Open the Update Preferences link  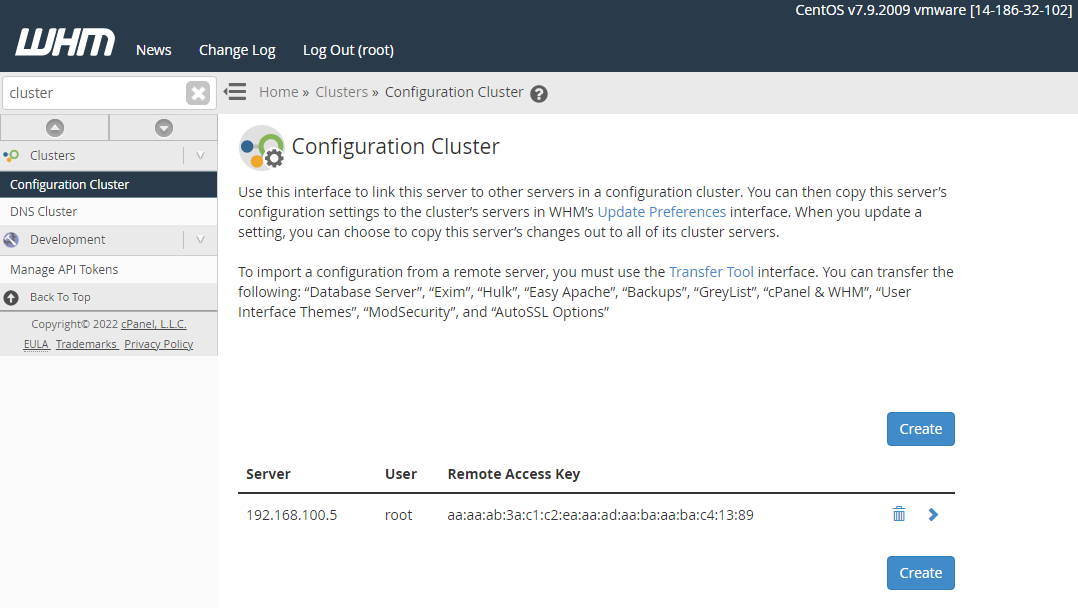661,212
